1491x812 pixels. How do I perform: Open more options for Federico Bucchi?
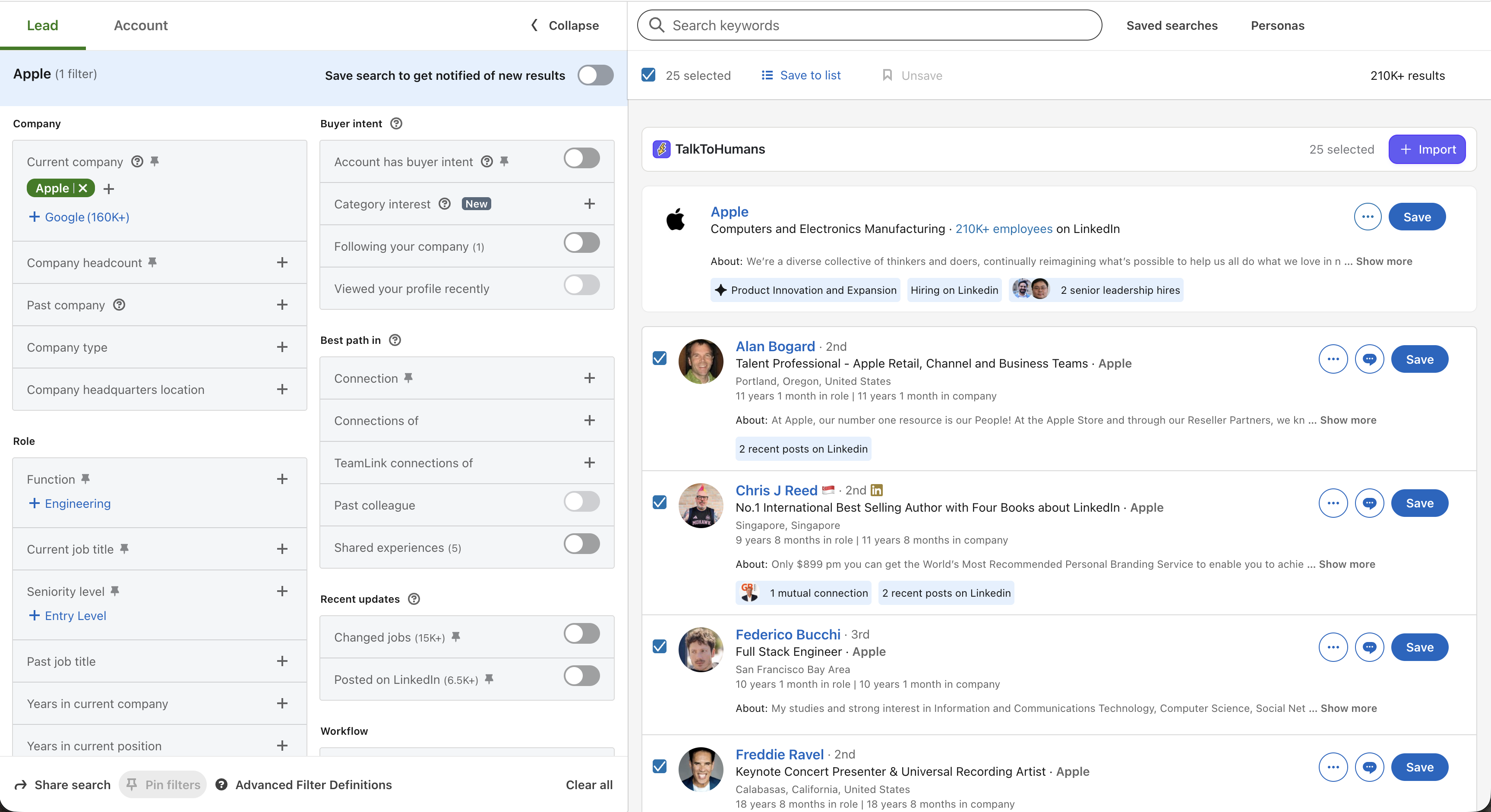[x=1333, y=647]
